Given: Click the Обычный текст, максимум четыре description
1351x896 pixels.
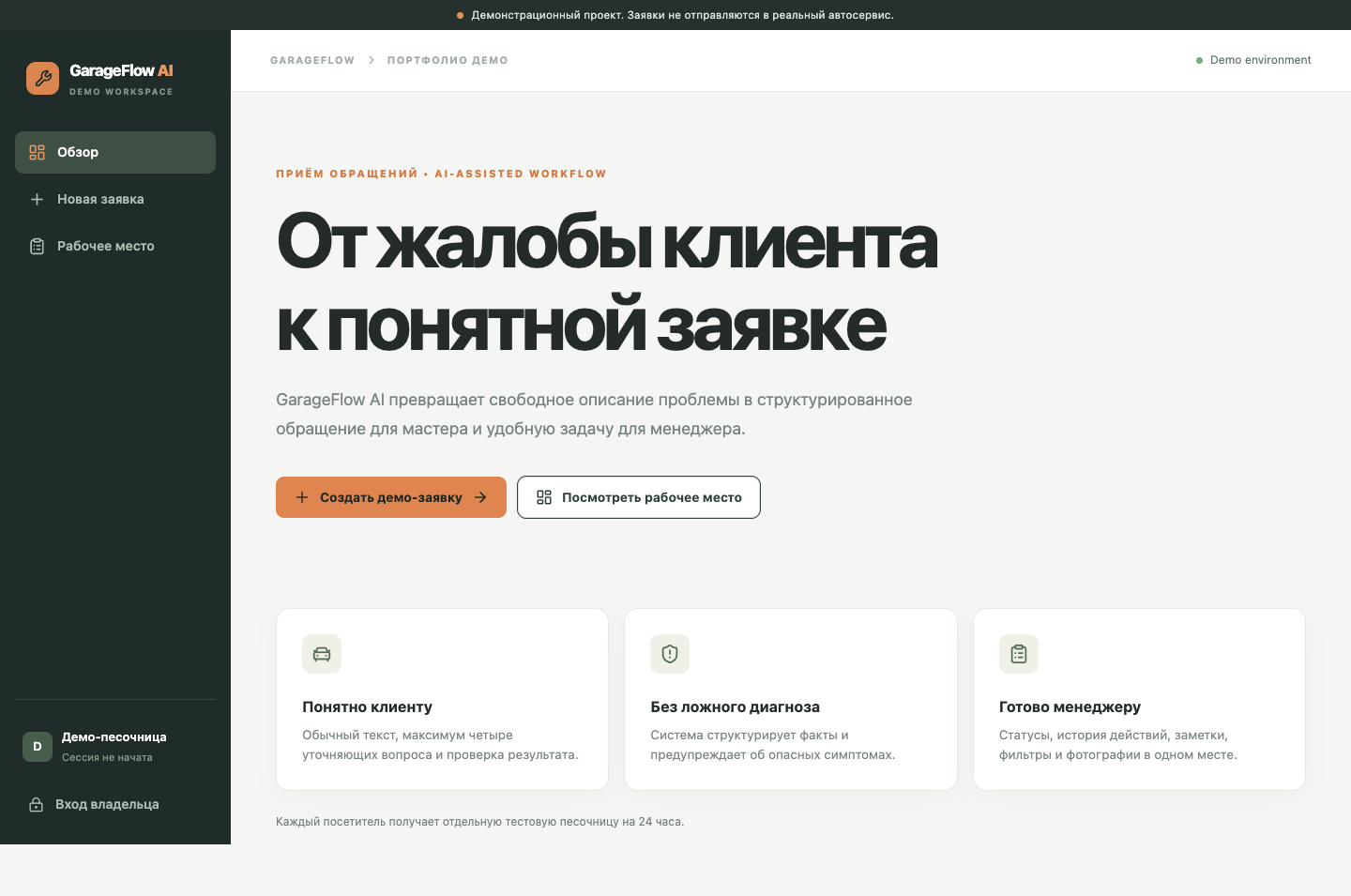Looking at the screenshot, I should [440, 745].
